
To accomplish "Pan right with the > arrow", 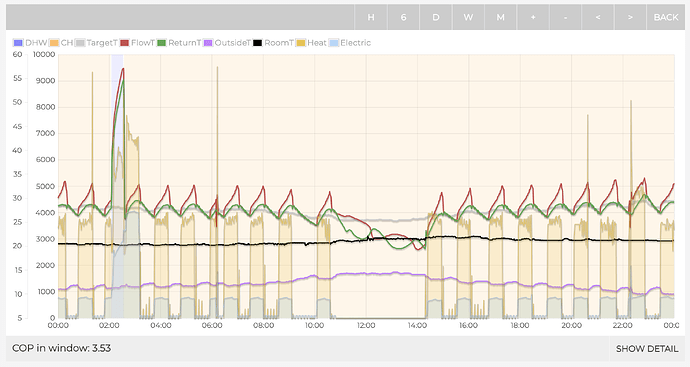I will pyautogui.click(x=630, y=17).
